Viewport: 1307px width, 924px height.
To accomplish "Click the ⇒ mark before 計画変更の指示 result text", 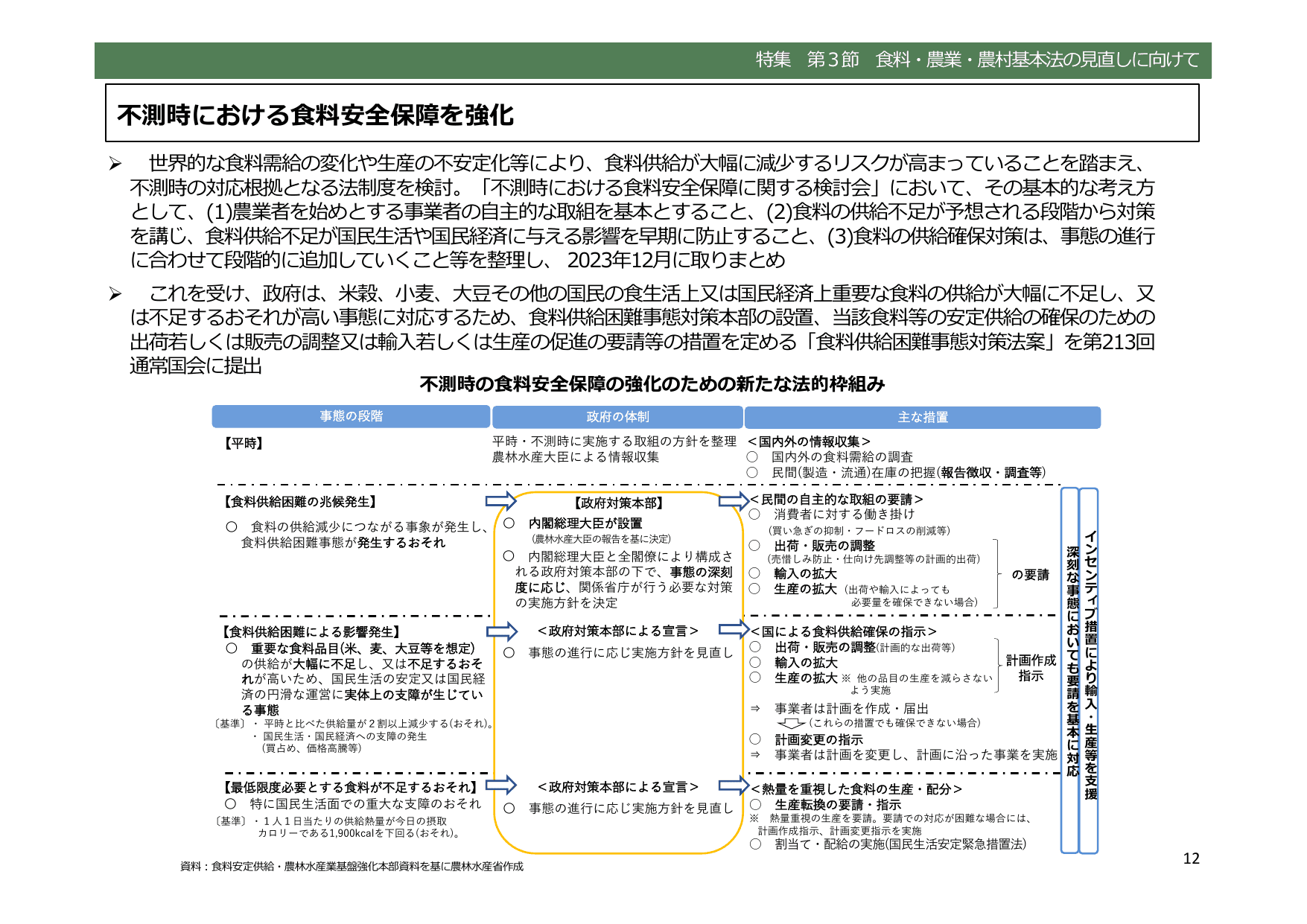I will [757, 754].
